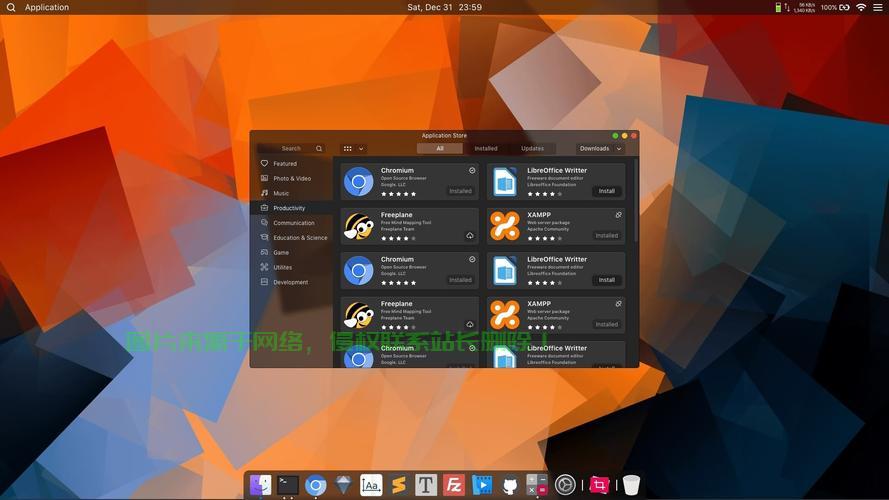Click Installed button on first XAMPP card
This screenshot has width=889, height=500.
pos(607,235)
